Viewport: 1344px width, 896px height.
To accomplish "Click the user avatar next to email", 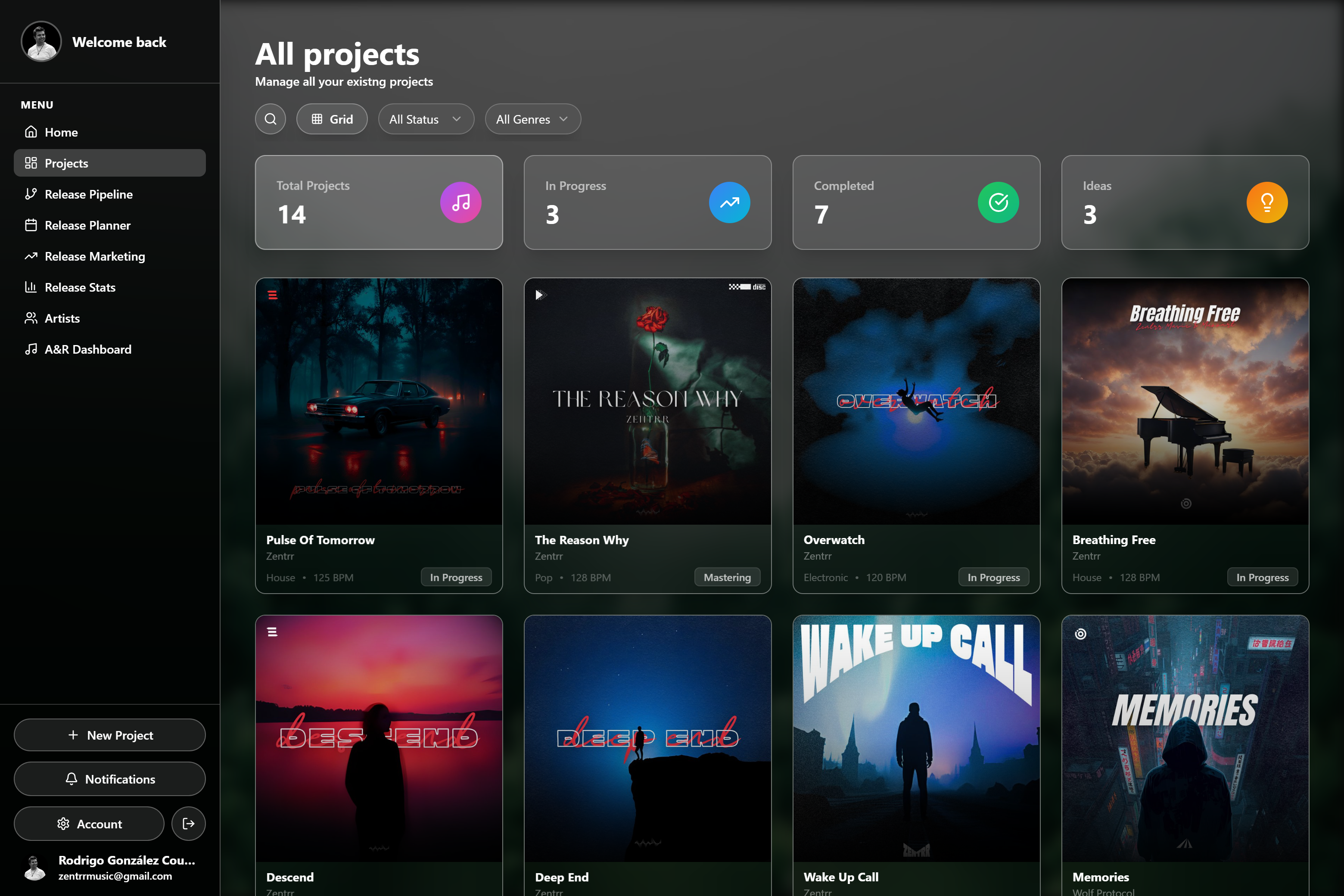I will pos(34,868).
